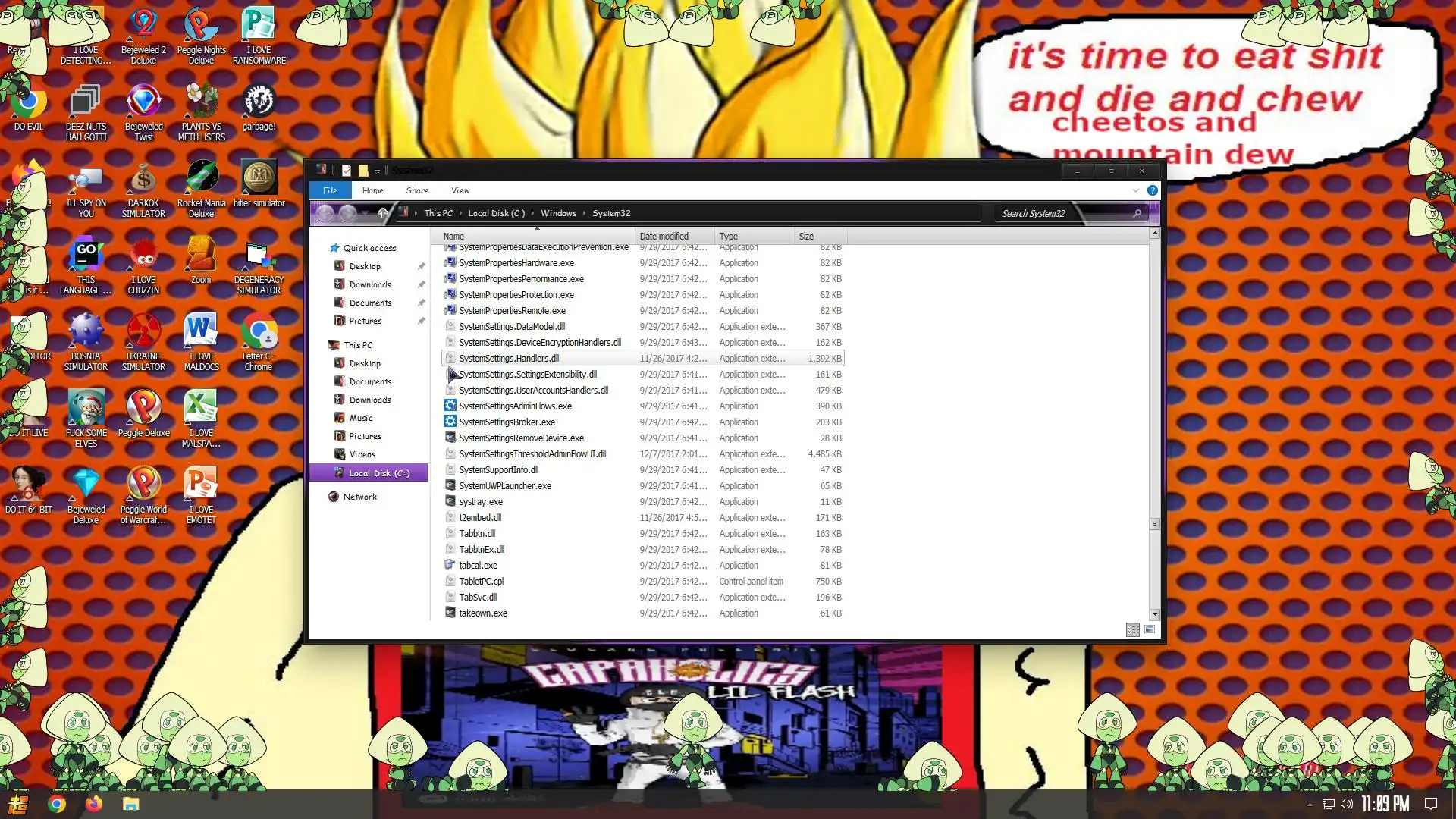Image resolution: width=1456 pixels, height=819 pixels.
Task: Click scroll down arrow in file list
Action: point(1154,615)
